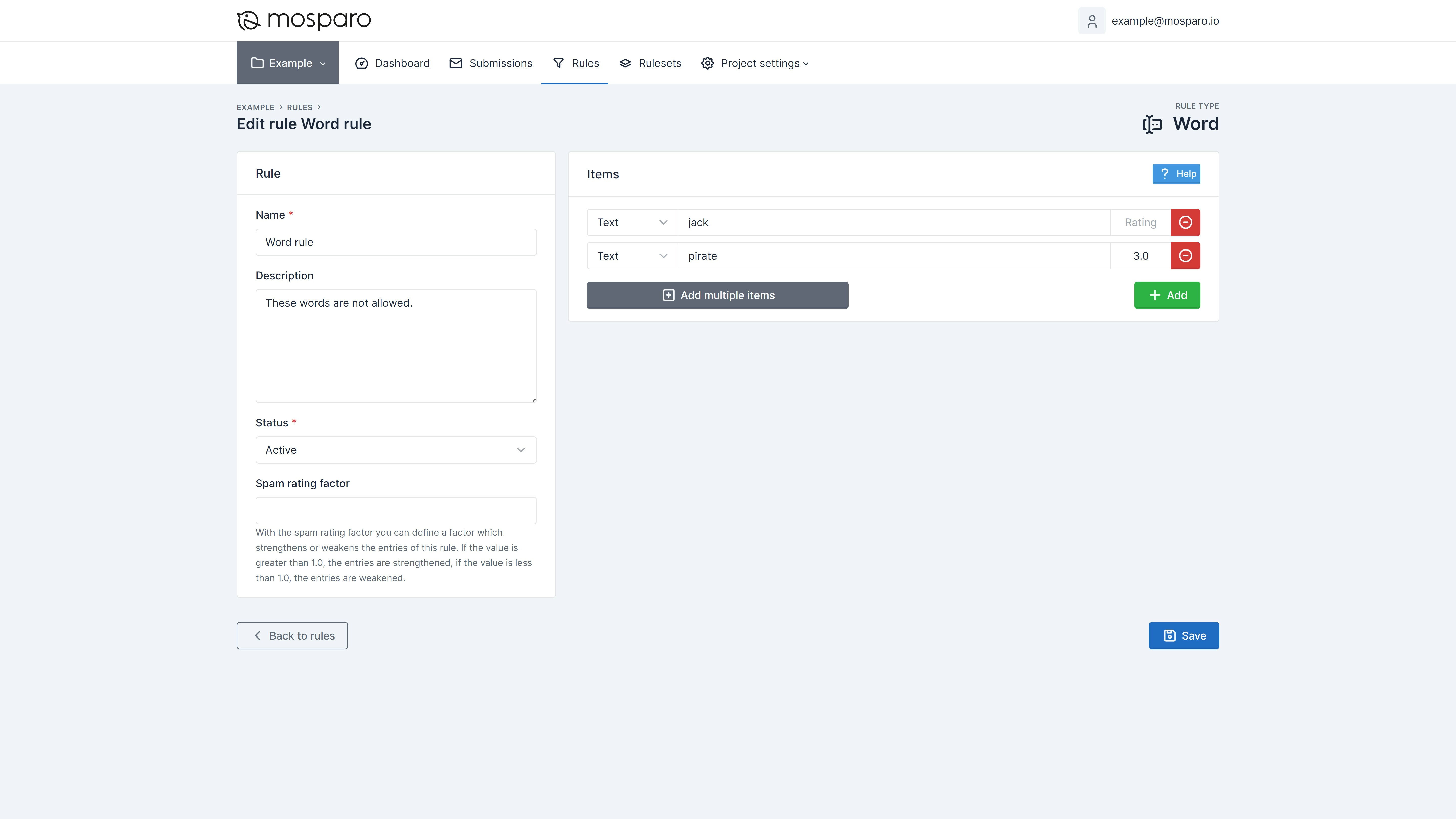Click the Project settings gear icon
1456x819 pixels.
[708, 63]
